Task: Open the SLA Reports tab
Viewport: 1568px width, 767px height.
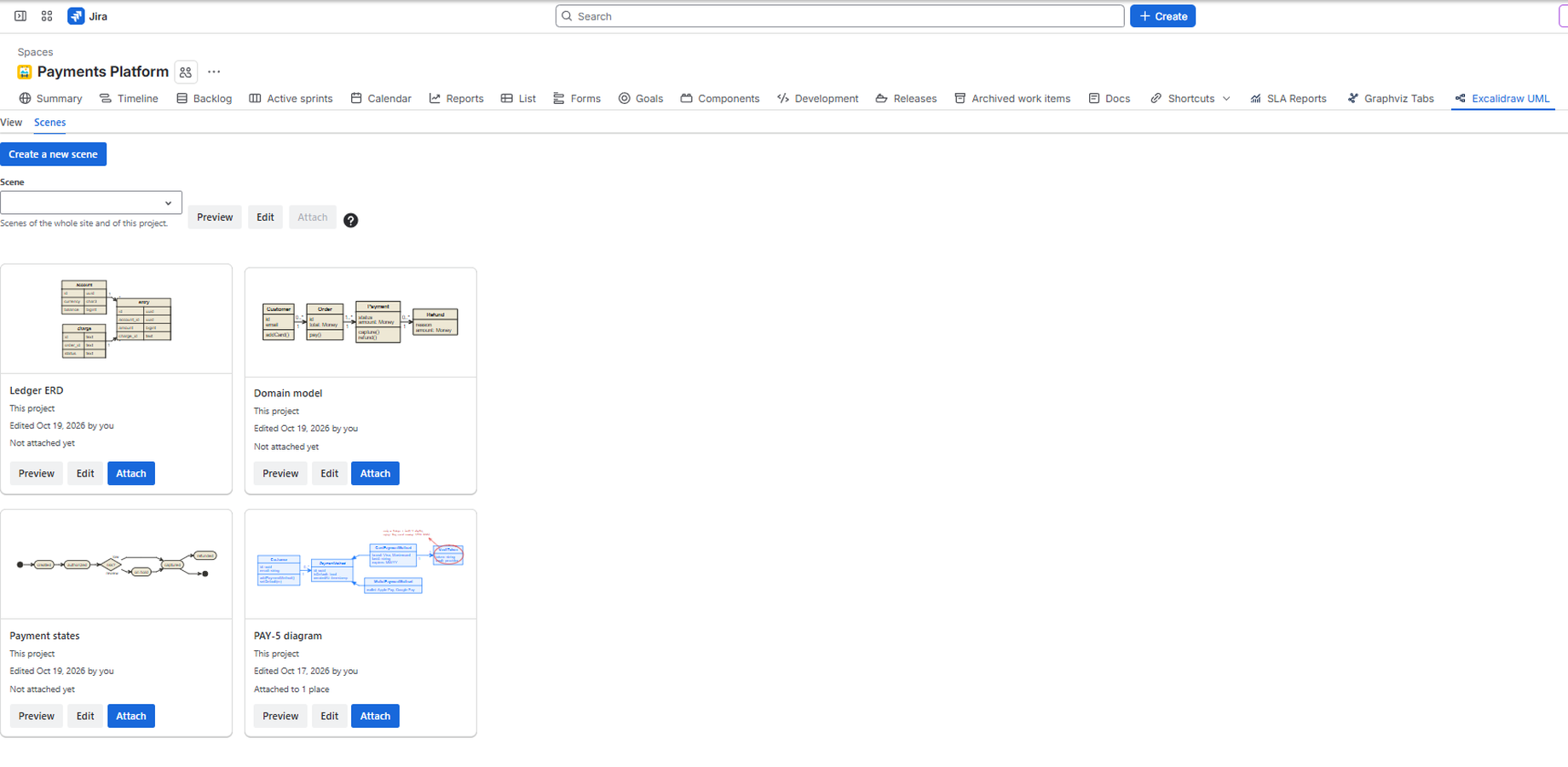Action: 1288,99
